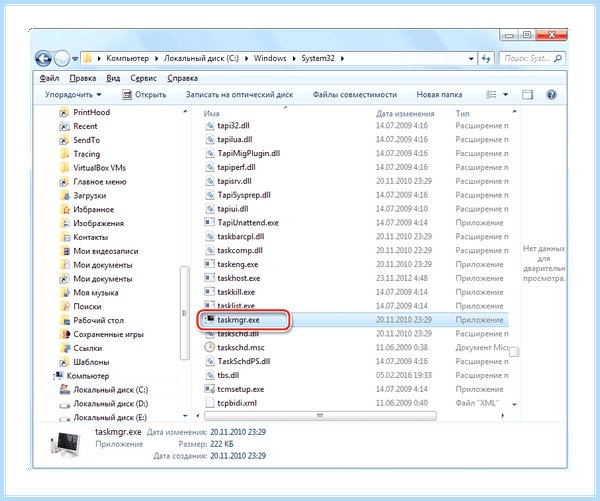The image size is (600, 501).
Task: Click the TapiUnattend.exe file icon
Action: pyautogui.click(x=210, y=222)
